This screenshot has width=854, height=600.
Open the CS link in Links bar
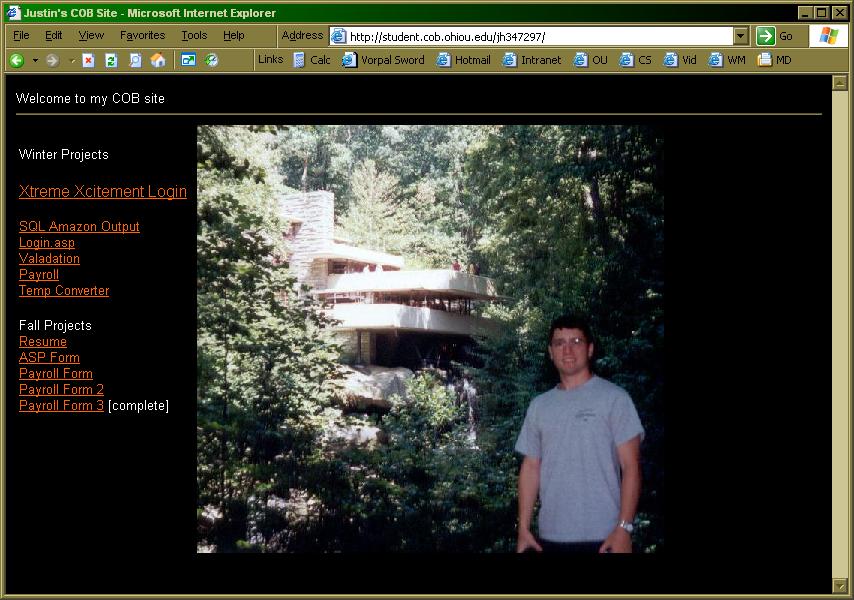click(636, 60)
